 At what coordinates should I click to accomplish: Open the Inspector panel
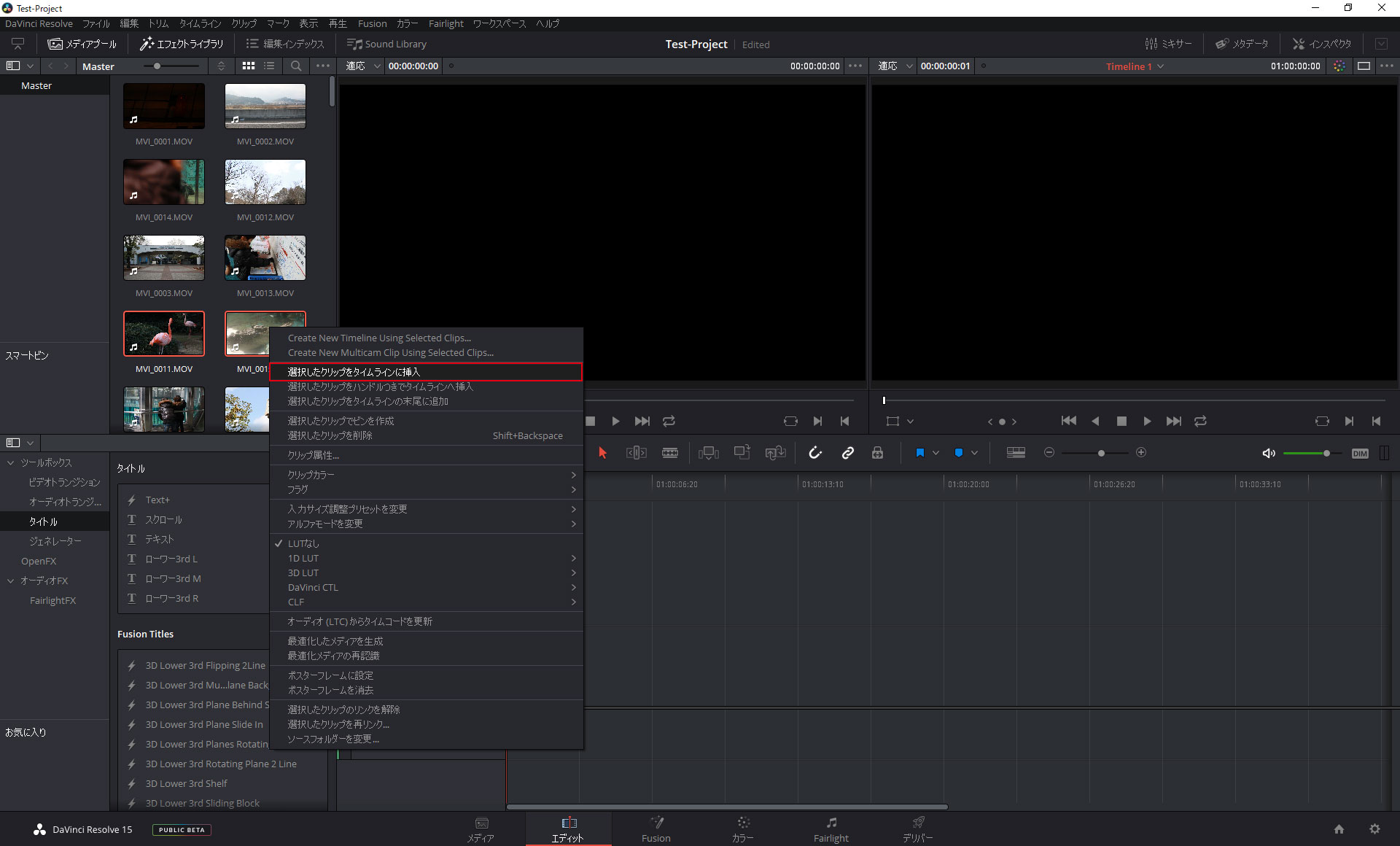click(1322, 44)
